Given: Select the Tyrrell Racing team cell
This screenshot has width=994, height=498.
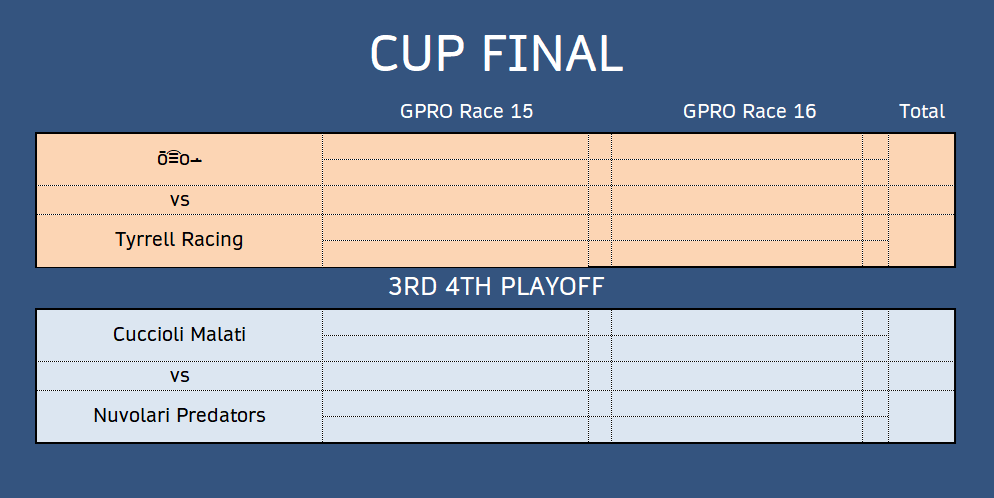Looking at the screenshot, I should coord(179,240).
